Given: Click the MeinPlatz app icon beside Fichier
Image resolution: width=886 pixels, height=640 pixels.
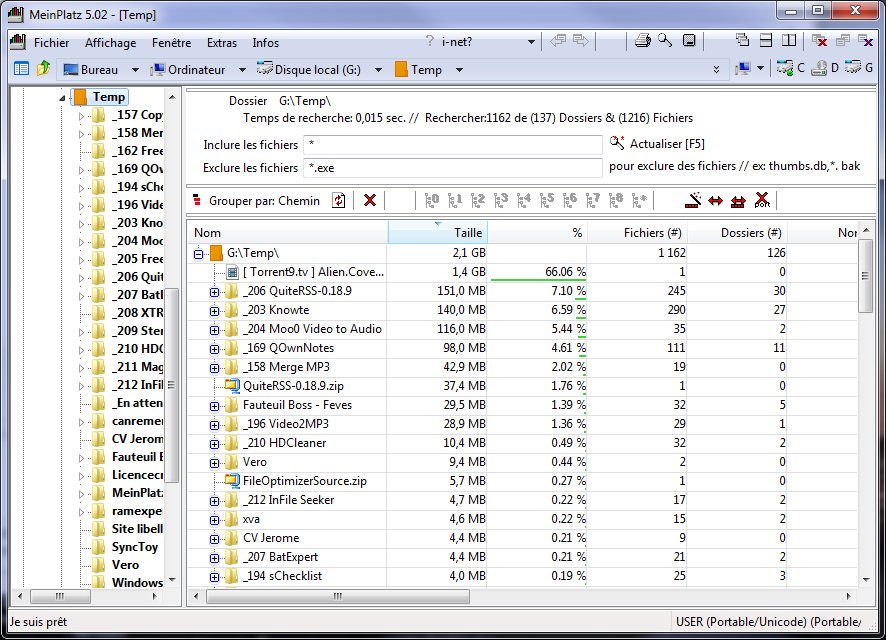Looking at the screenshot, I should [19, 42].
